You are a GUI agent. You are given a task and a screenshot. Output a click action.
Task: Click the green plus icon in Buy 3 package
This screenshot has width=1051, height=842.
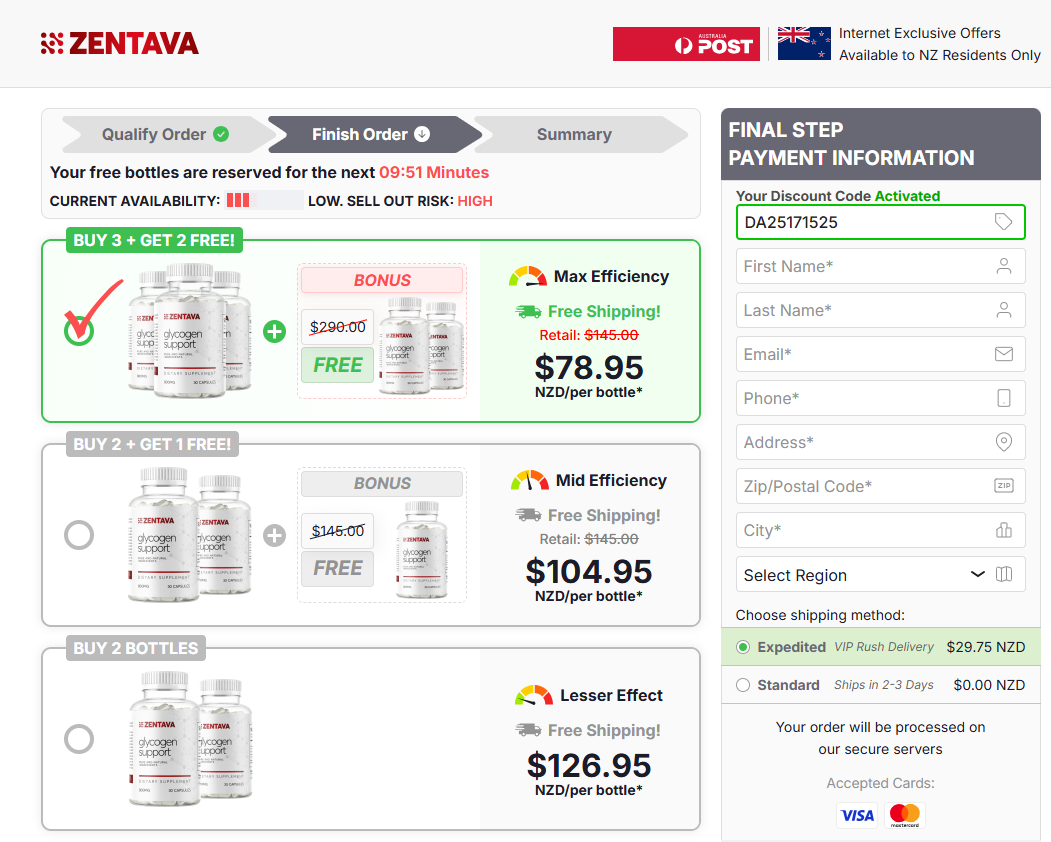coord(274,331)
